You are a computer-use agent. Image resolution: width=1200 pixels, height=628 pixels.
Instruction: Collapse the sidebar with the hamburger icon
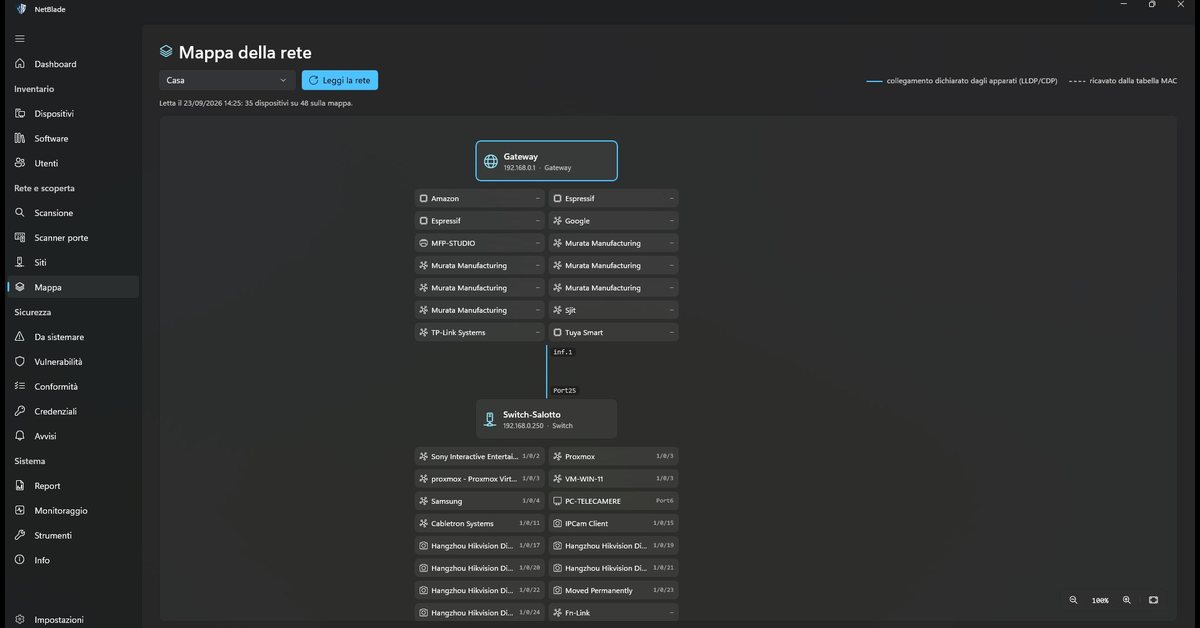tap(20, 39)
